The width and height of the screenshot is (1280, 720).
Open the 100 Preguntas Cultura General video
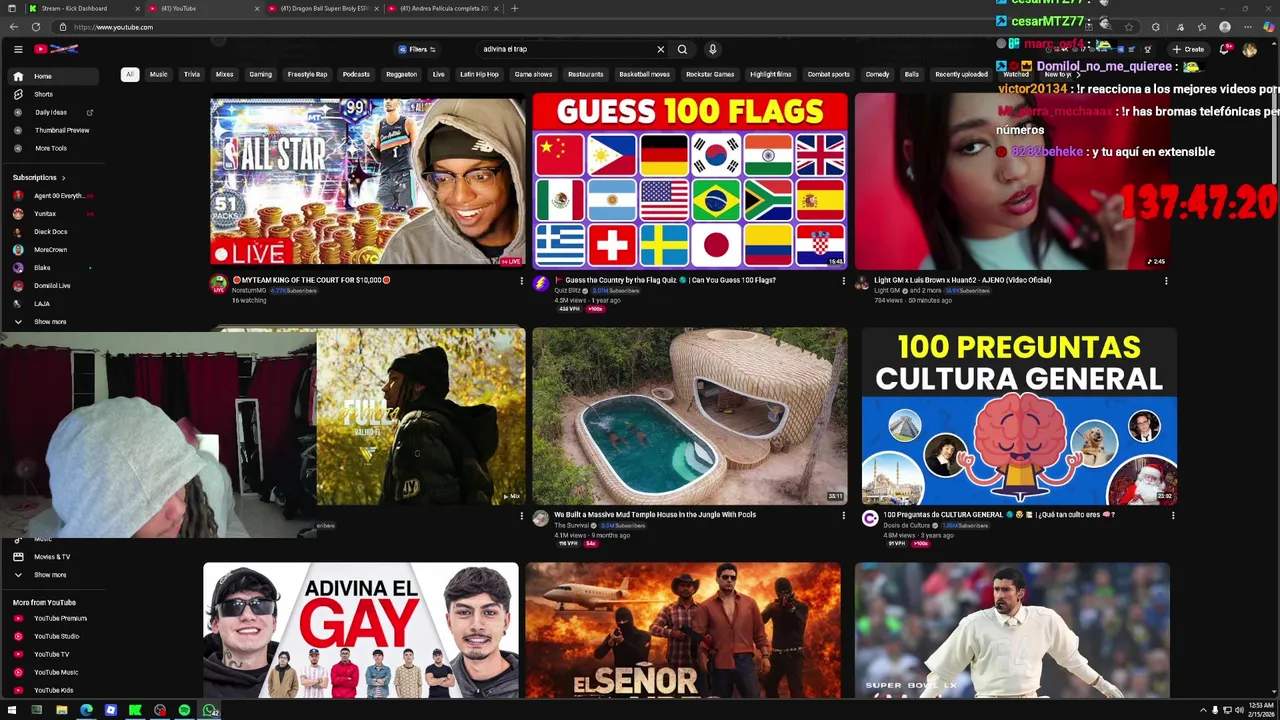pos(1019,416)
